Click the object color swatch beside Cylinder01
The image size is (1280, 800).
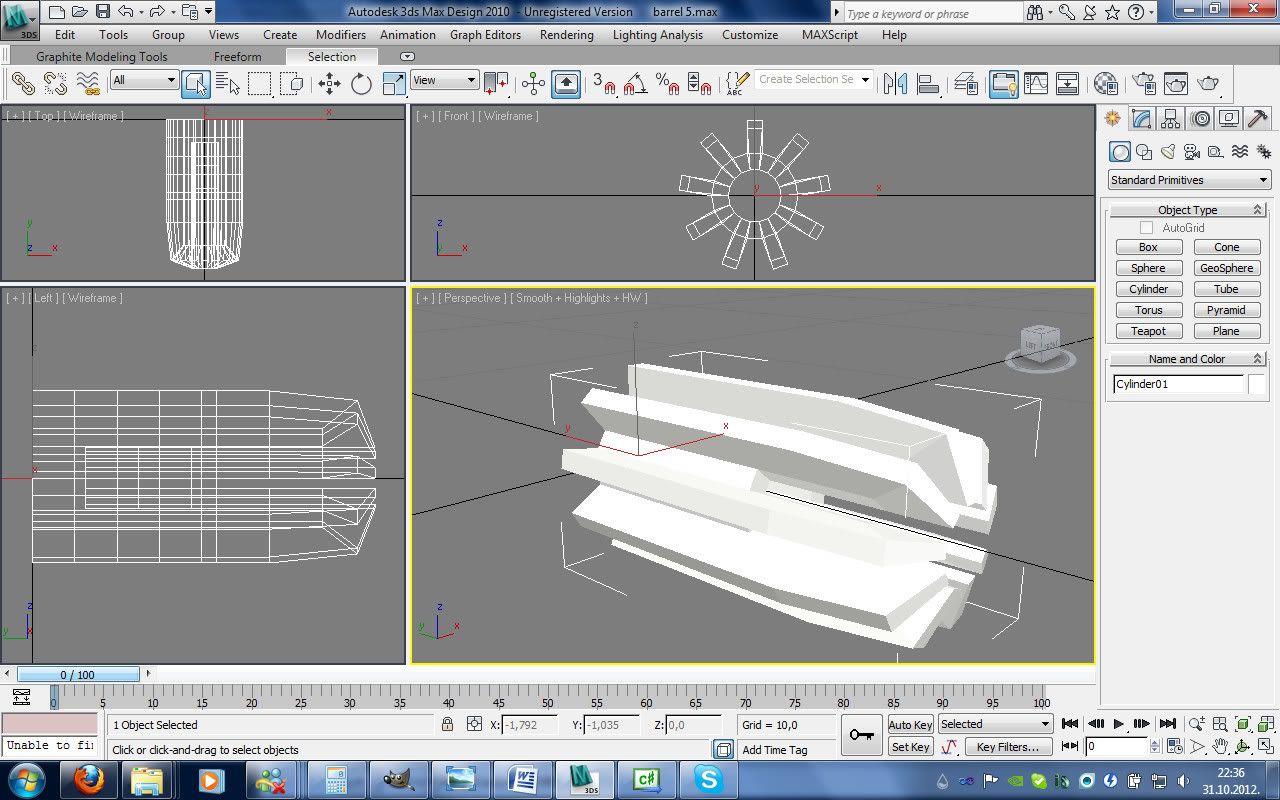[x=1256, y=384]
